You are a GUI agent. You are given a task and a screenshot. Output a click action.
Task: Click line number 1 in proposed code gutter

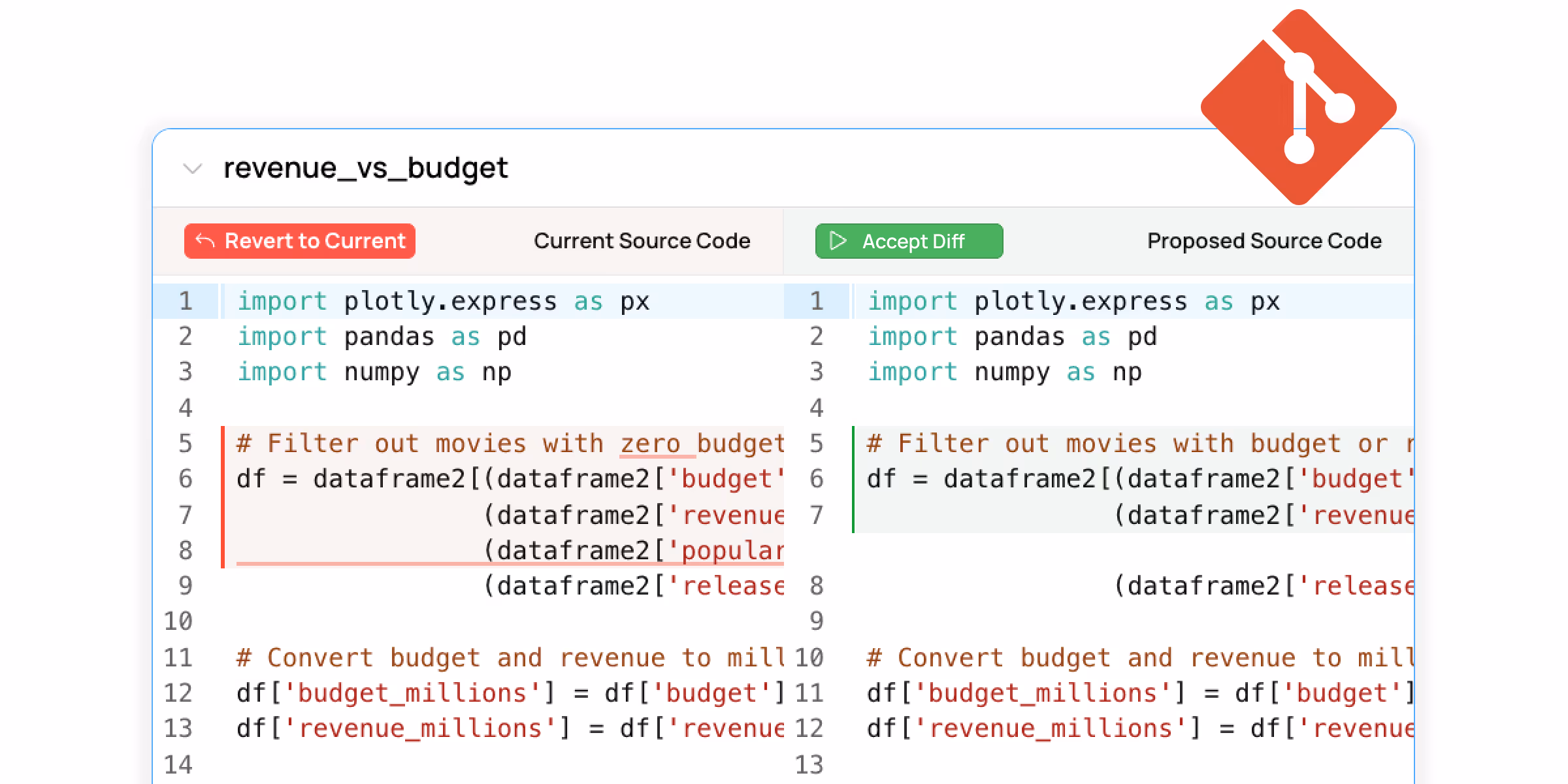point(817,301)
